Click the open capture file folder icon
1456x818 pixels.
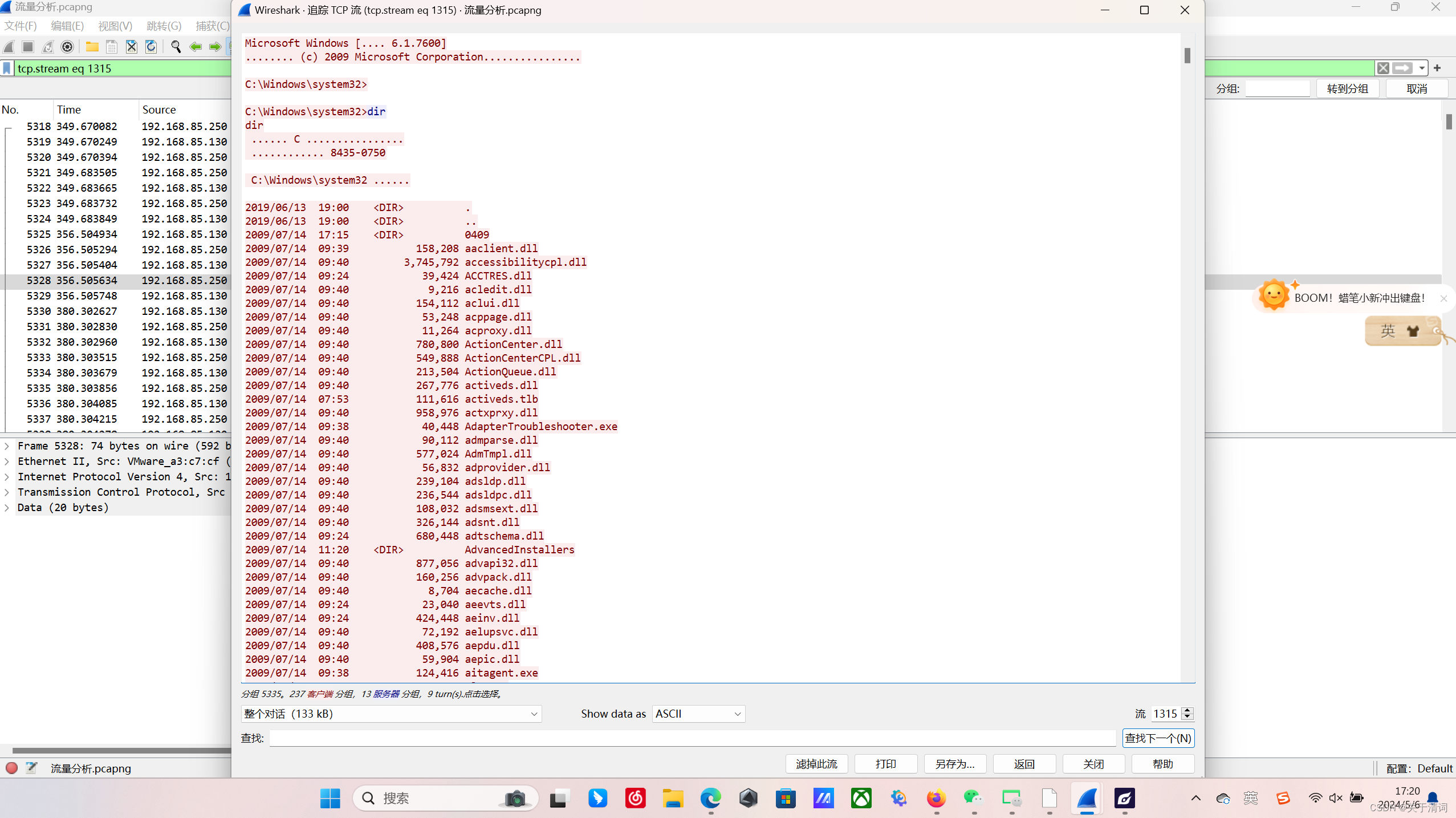click(92, 47)
